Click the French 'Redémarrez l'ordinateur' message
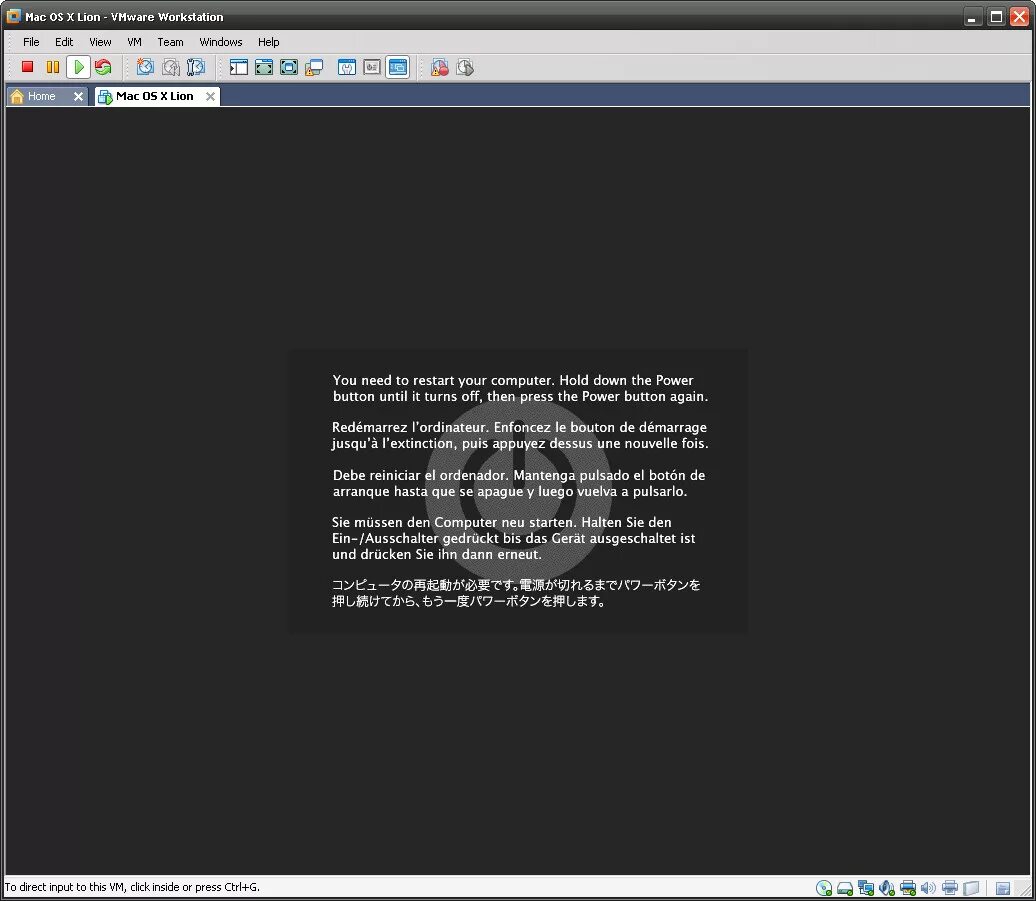The image size is (1036, 901). [x=520, y=435]
